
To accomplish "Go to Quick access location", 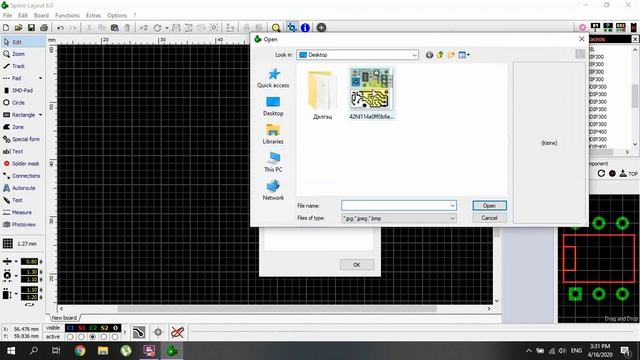I will click(273, 78).
